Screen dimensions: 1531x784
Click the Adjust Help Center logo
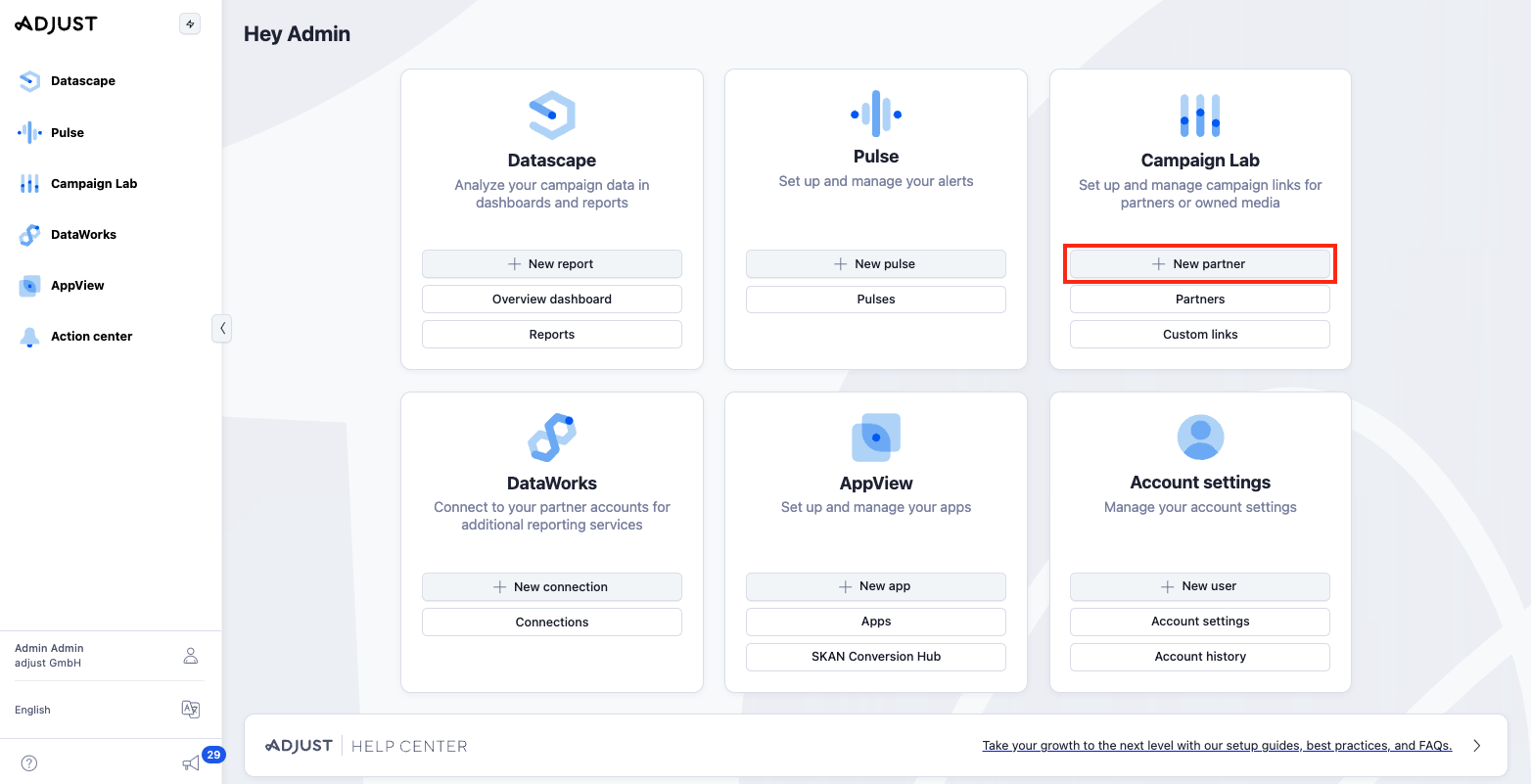[x=366, y=746]
